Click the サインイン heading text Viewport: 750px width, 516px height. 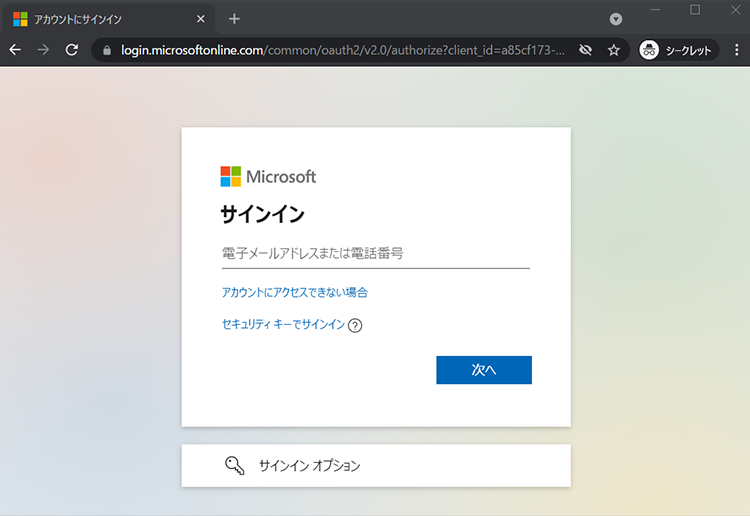(262, 214)
